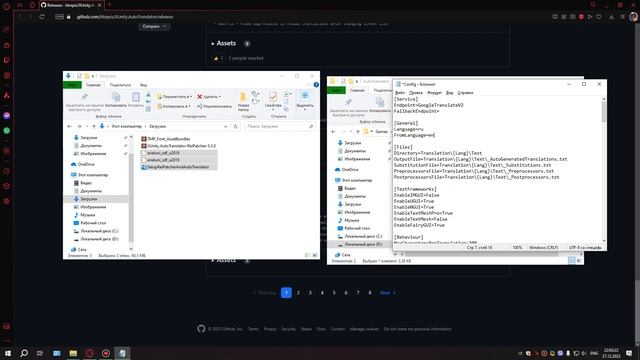Switch to large icons view in right Explorer
This screenshot has height=360, width=640.
579,260
